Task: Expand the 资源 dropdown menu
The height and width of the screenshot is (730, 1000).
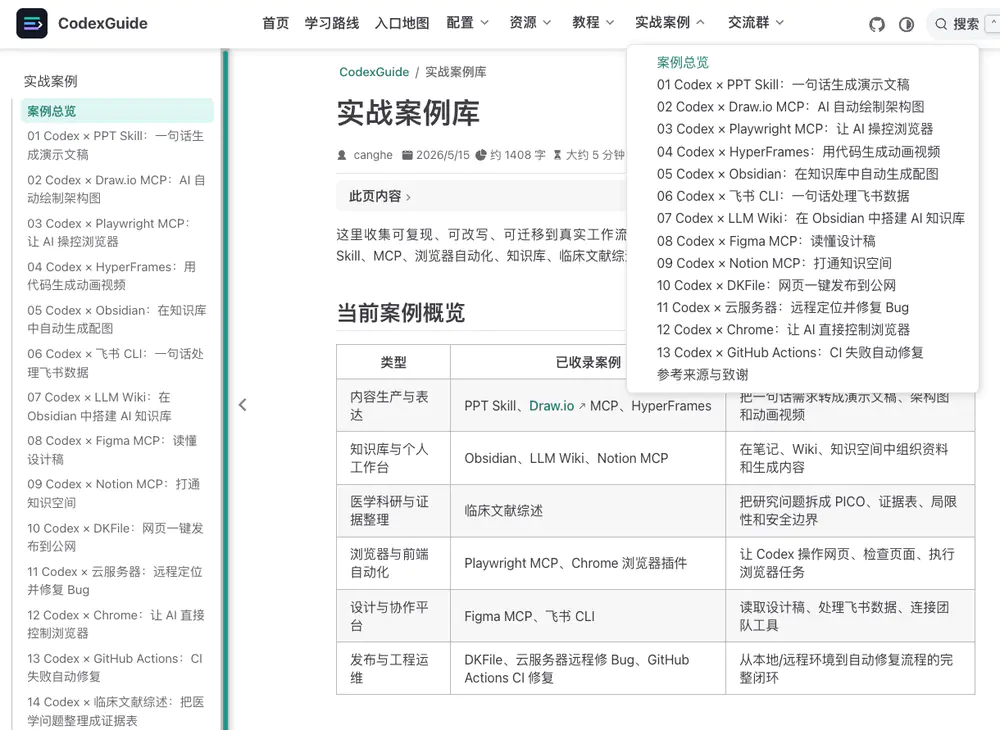Action: click(530, 23)
